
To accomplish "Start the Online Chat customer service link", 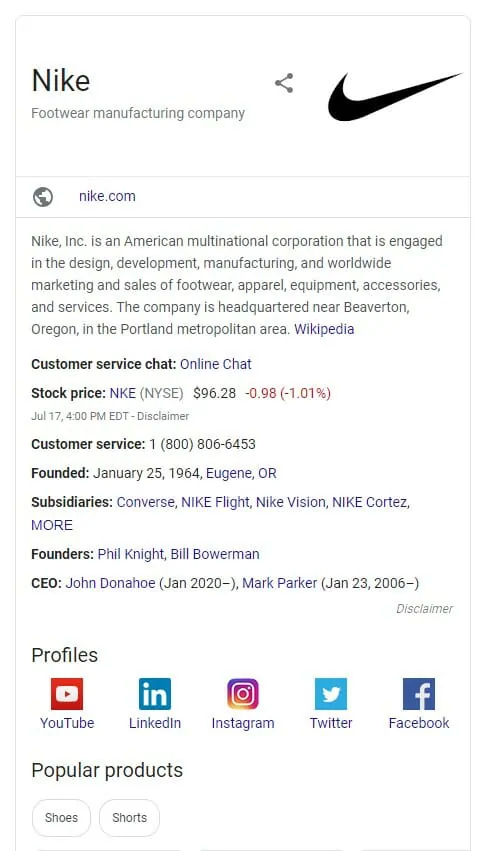I will point(215,364).
